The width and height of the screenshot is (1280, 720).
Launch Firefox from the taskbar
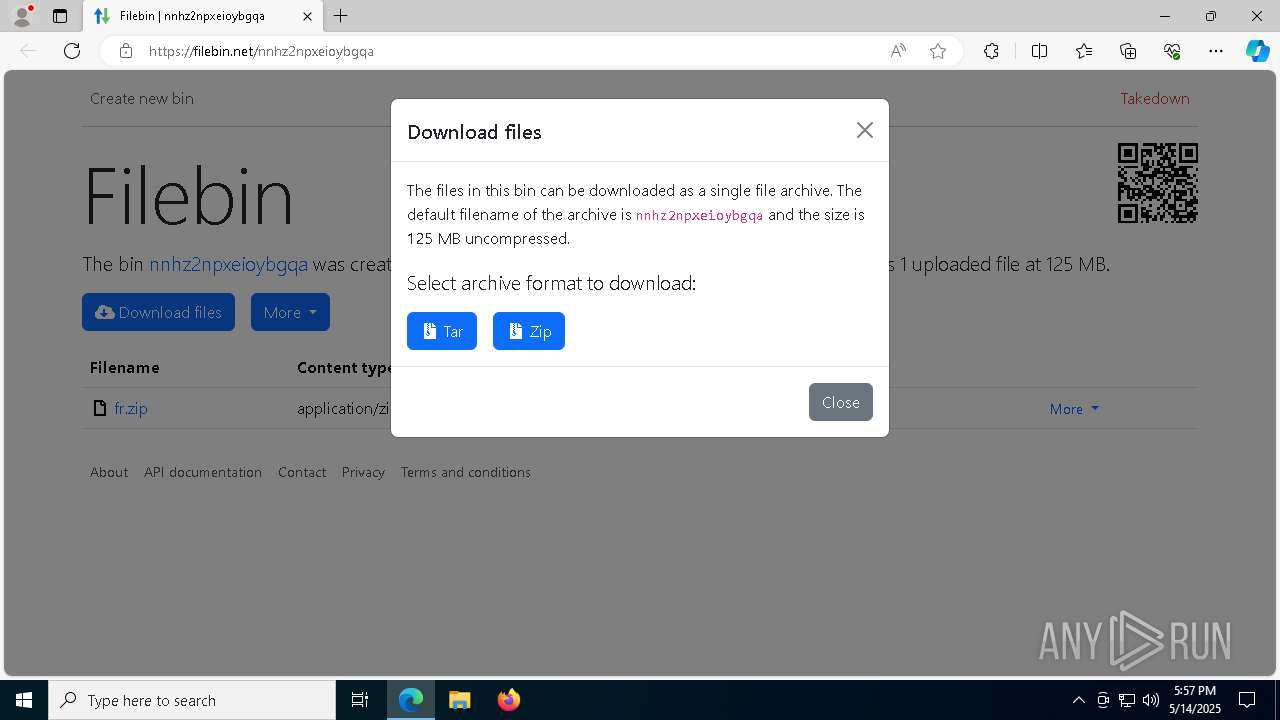tap(508, 700)
